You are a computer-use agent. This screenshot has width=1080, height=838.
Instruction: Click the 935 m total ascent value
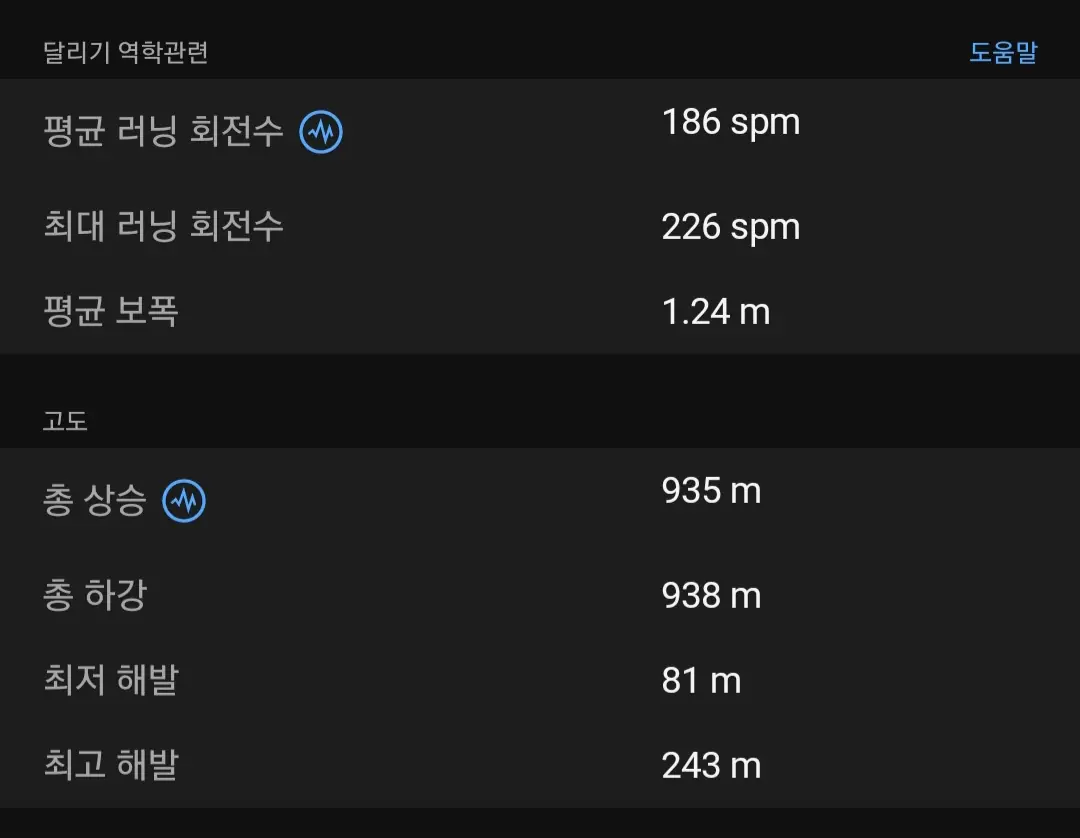(711, 491)
